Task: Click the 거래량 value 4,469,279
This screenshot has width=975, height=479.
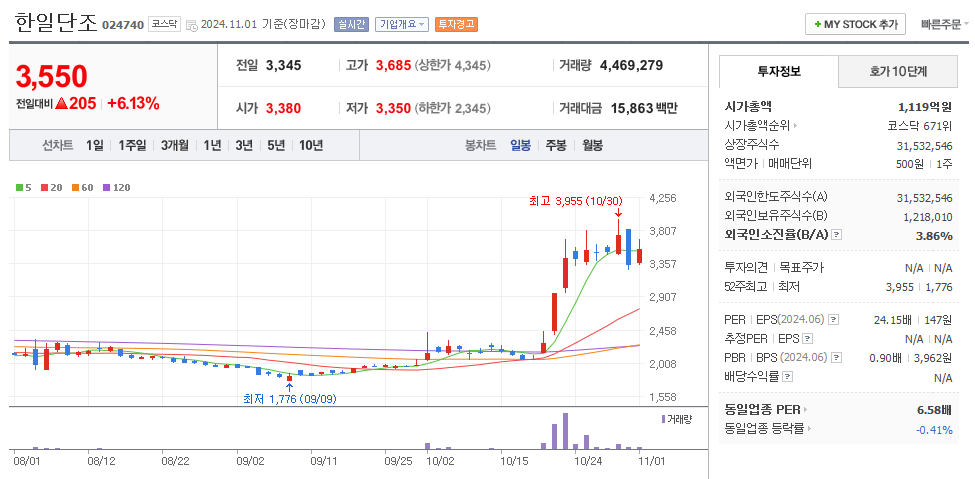Action: pos(631,65)
